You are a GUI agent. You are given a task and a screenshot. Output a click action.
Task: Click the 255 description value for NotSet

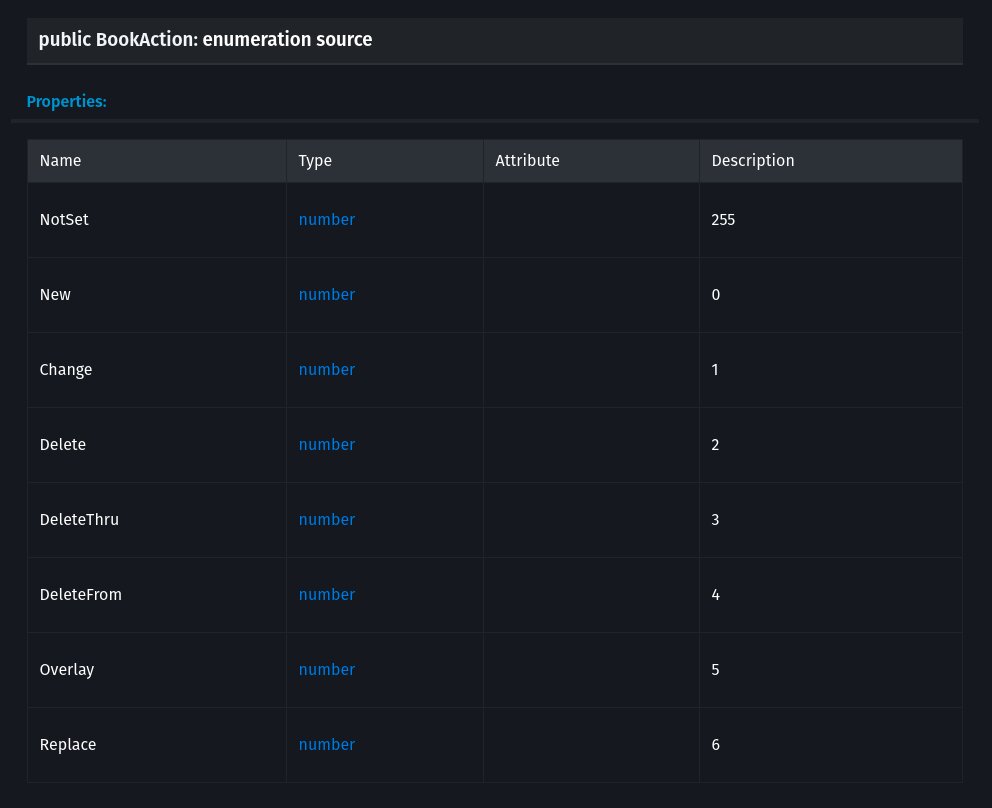[x=723, y=219]
